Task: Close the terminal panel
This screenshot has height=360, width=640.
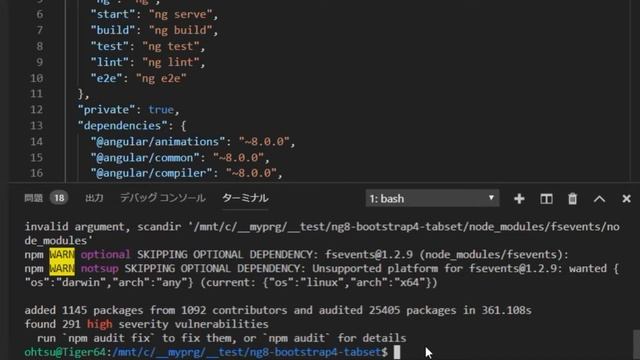Action: tap(626, 199)
